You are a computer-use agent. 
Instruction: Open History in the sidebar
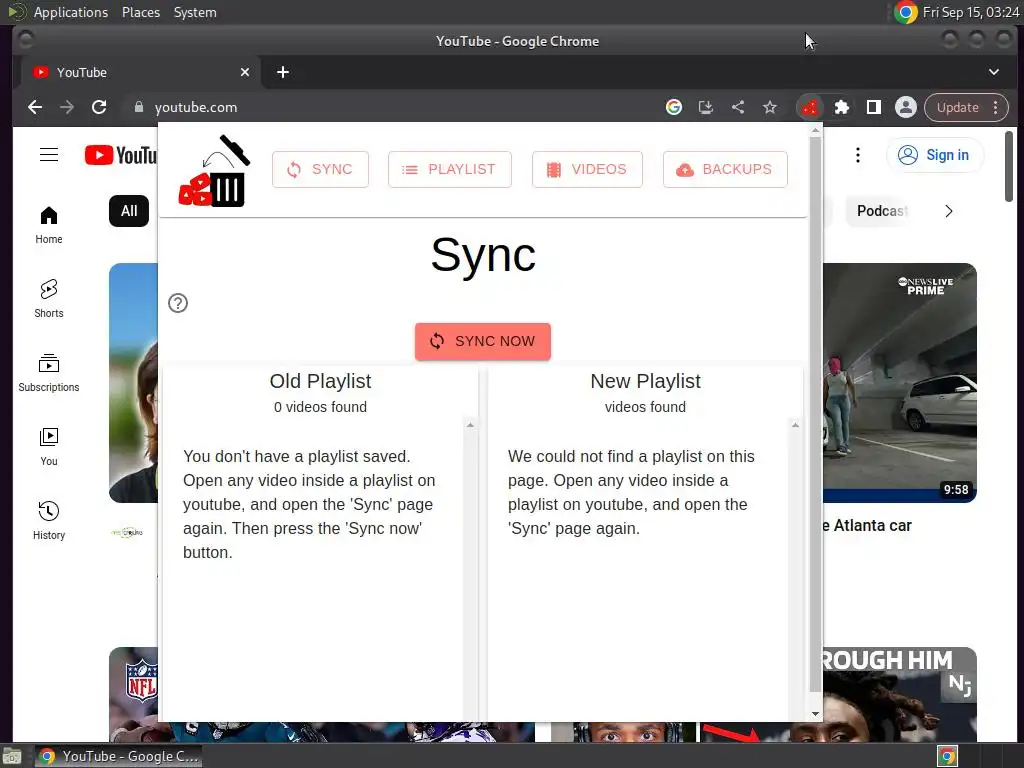click(x=49, y=520)
